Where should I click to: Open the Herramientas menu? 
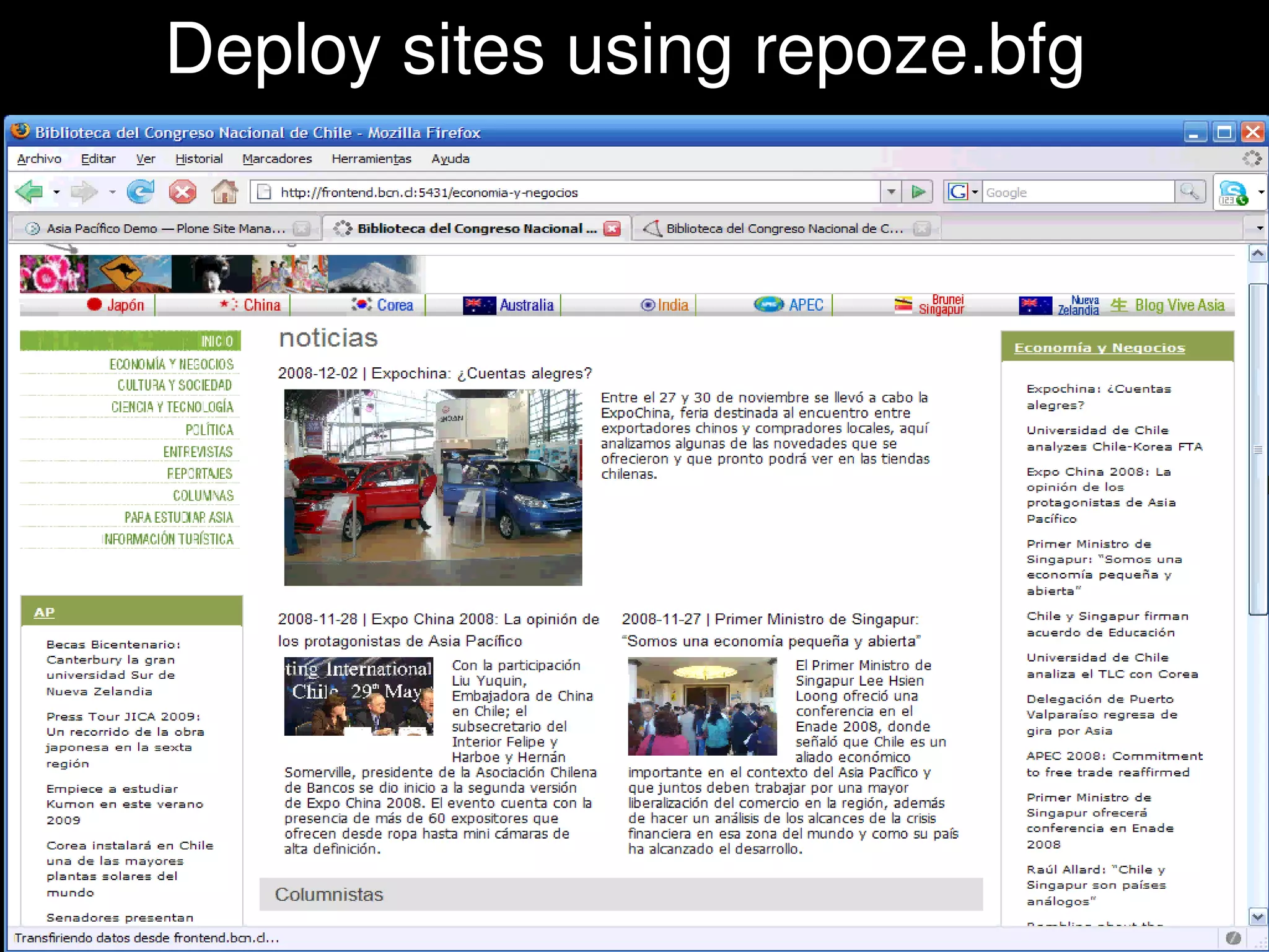[371, 159]
